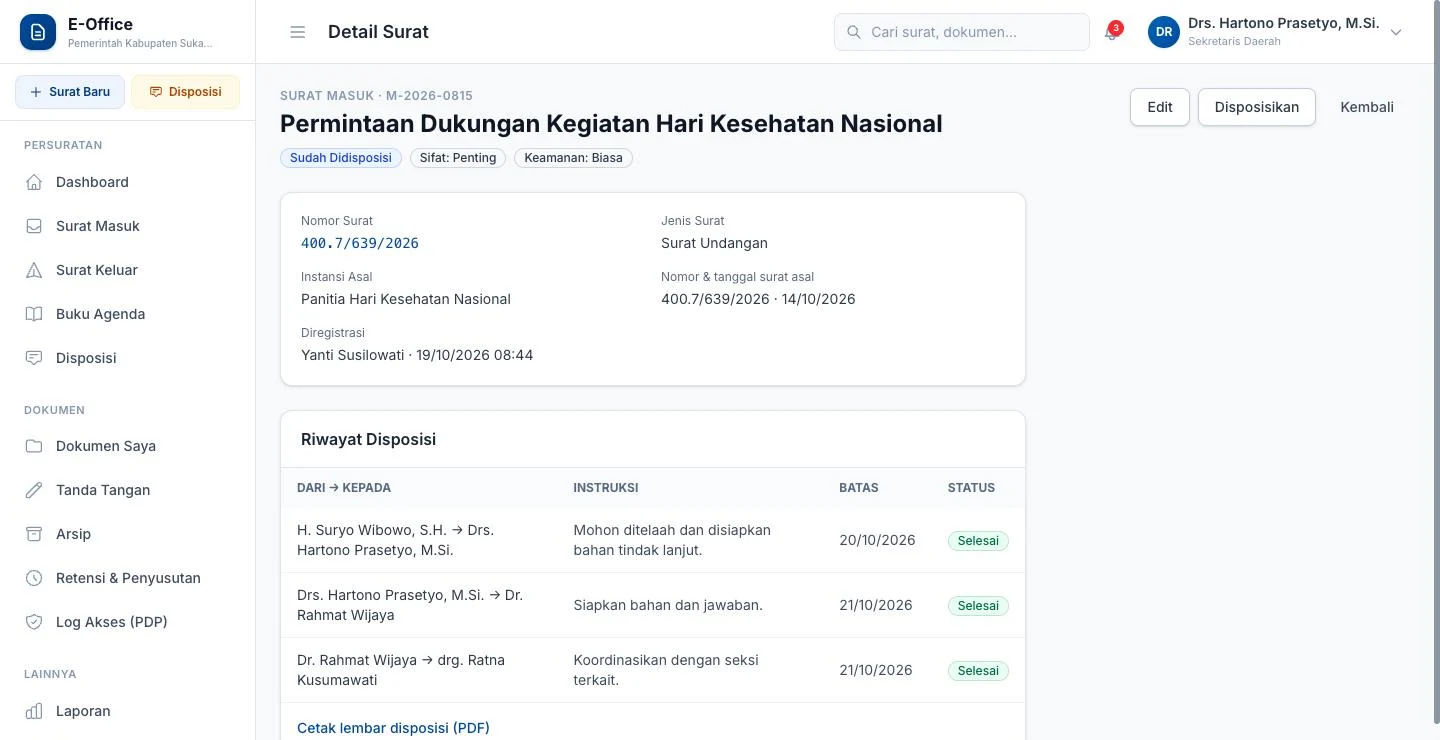Click 'Panitia Hari Kesehatan Nasional' value
The width and height of the screenshot is (1440, 740).
coord(406,299)
